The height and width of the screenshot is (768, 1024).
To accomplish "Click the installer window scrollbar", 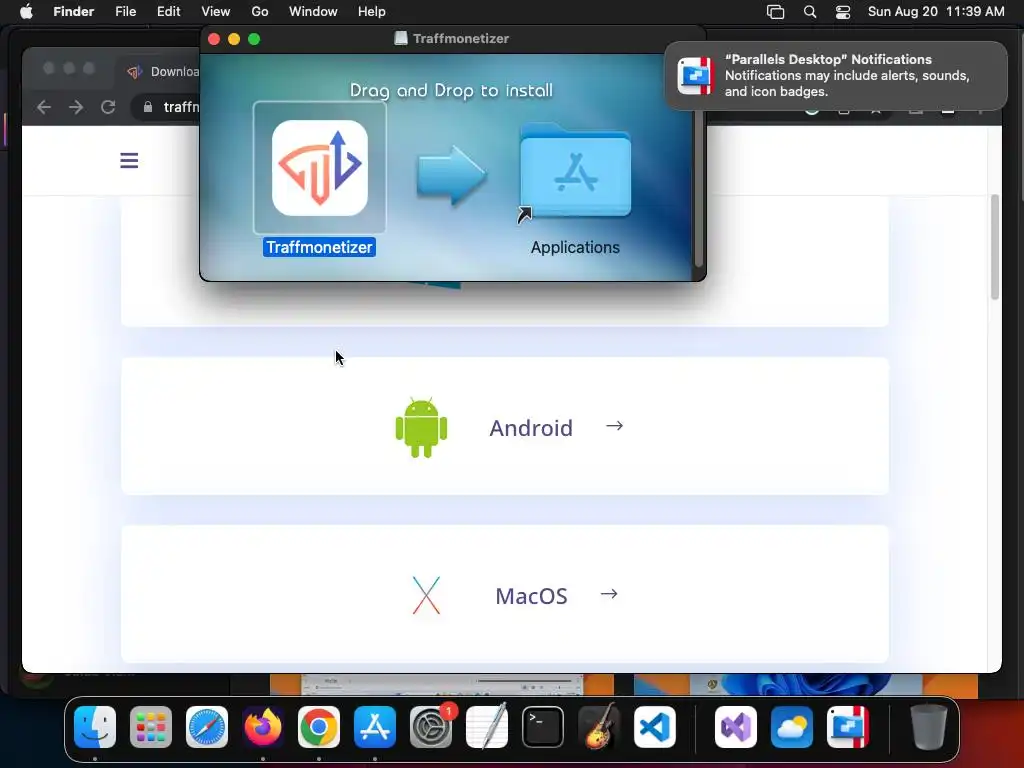I will coord(698,188).
